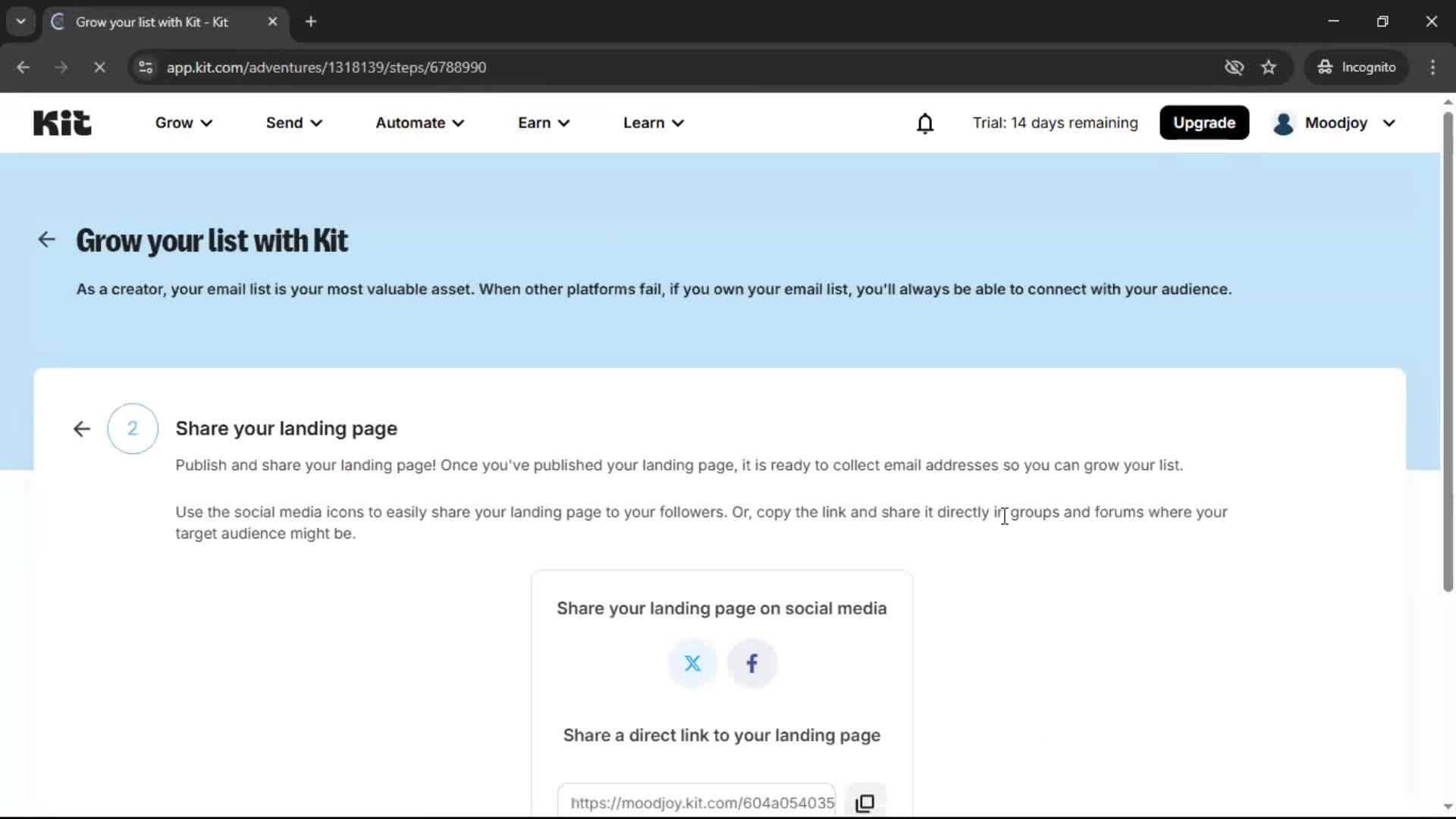Stop loading the current page
The image size is (1456, 819).
pos(99,67)
